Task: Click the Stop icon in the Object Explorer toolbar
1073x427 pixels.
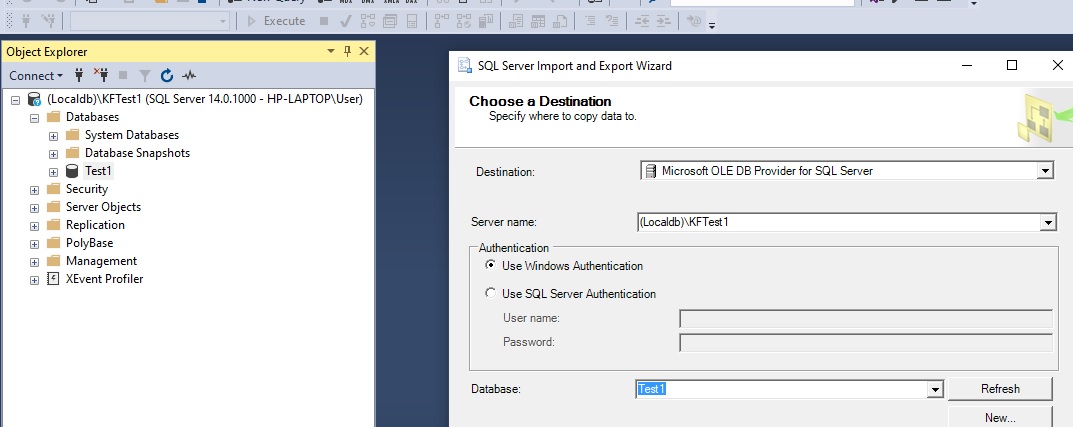Action: (123, 75)
